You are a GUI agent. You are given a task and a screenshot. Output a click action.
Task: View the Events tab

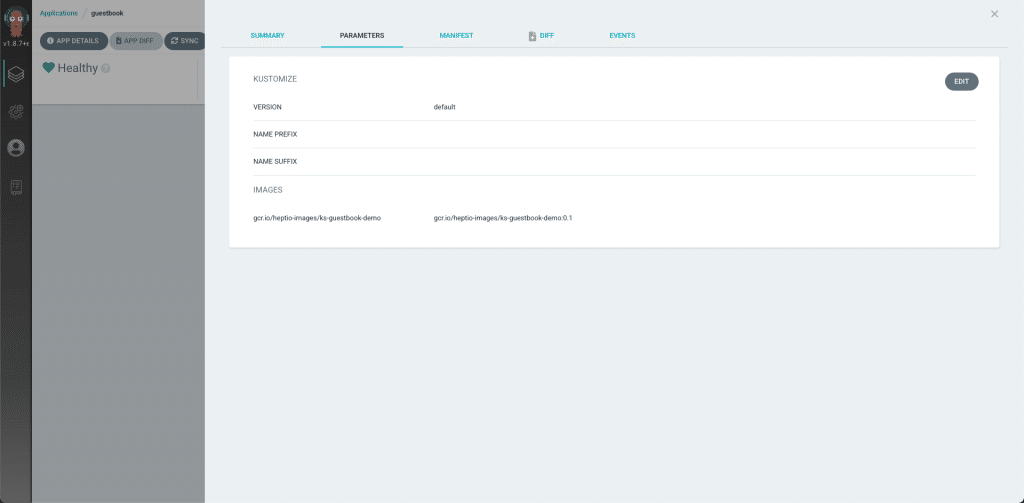tap(622, 35)
